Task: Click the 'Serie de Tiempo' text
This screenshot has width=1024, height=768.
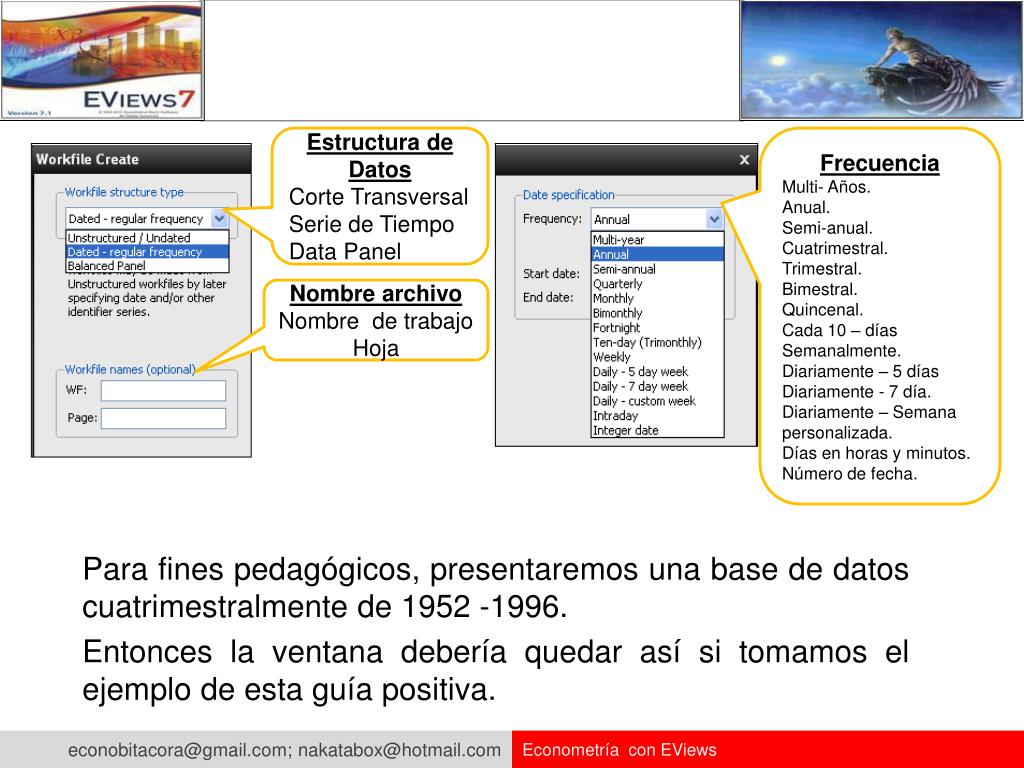Action: [x=372, y=224]
